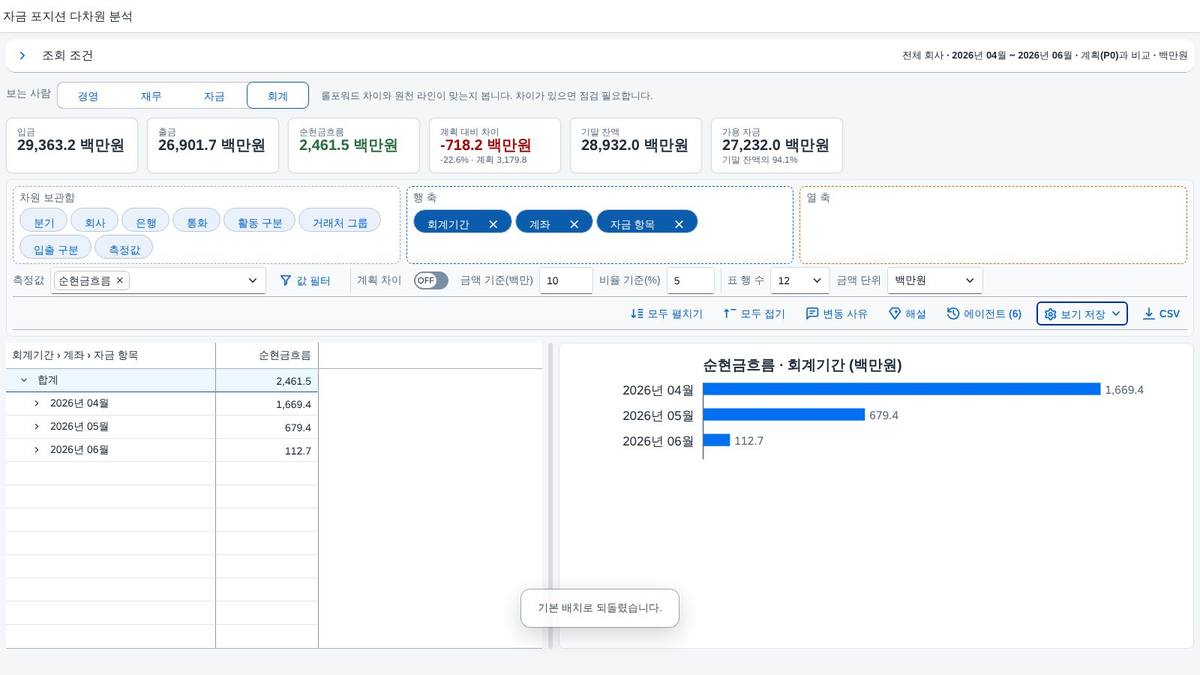
Task: Select the 경영 persona tab
Action: click(89, 96)
